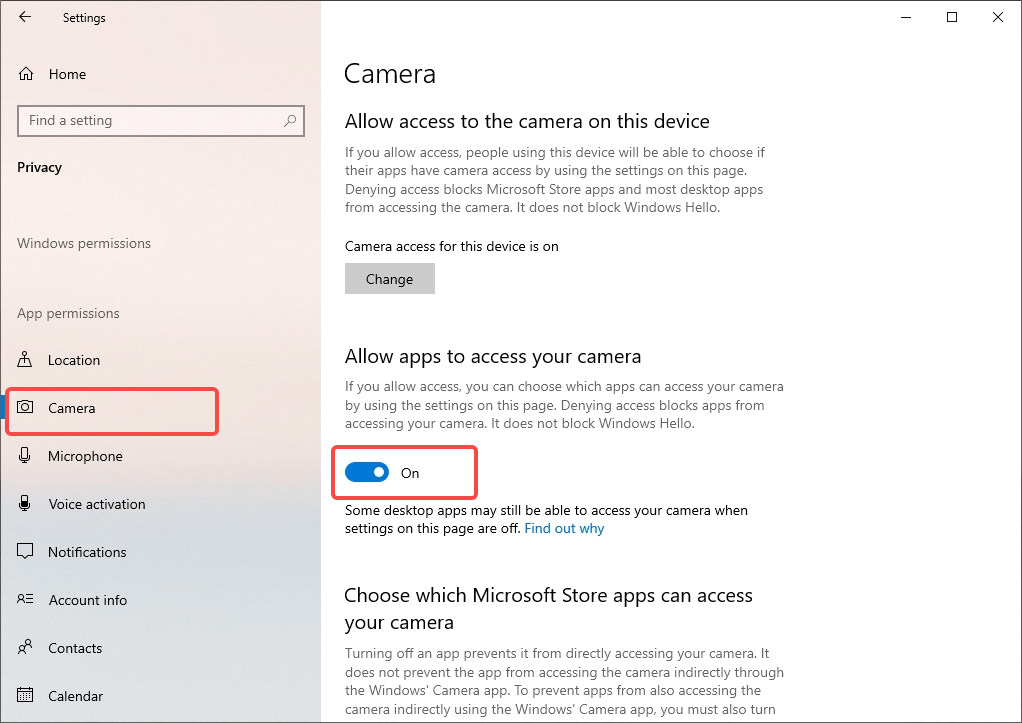Toggle off Allow apps to access your camera
Screen dimensions: 1022x723
(x=367, y=471)
